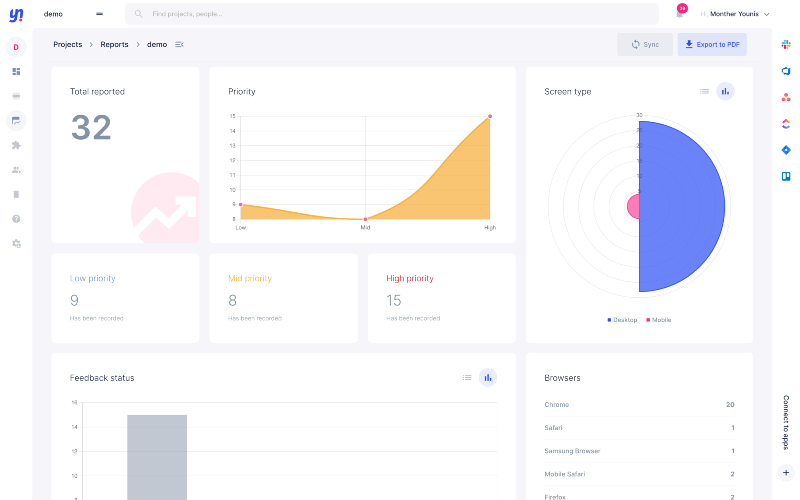Viewport: 800px width, 500px height.
Task: Click the Samsung Browser row
Action: point(639,451)
